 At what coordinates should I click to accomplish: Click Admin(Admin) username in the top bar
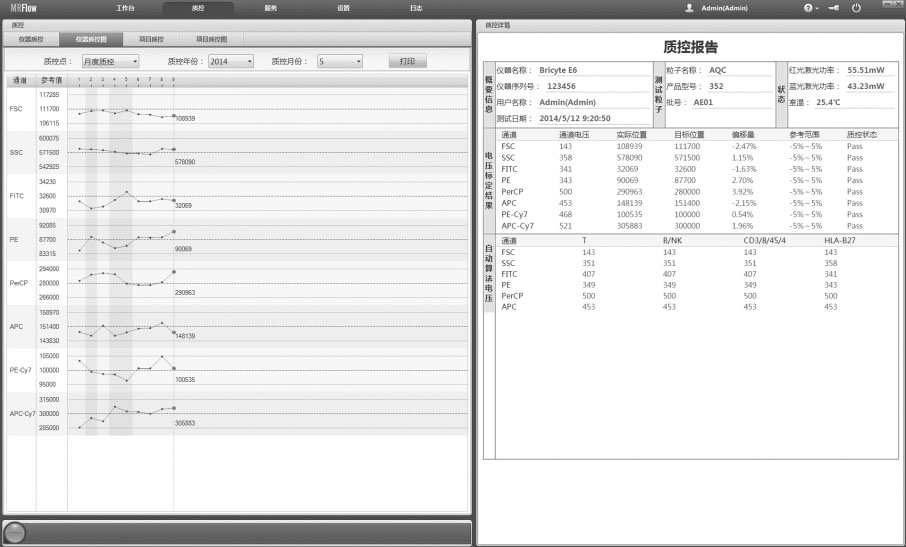(724, 8)
